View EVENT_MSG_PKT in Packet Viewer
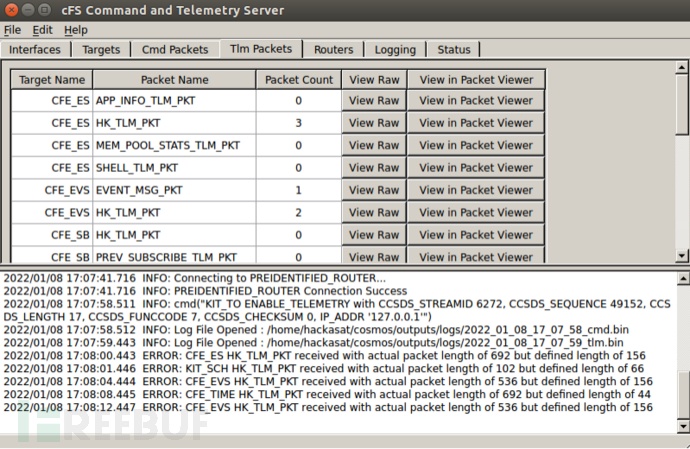Screen dimensions: 690x449 [476, 190]
